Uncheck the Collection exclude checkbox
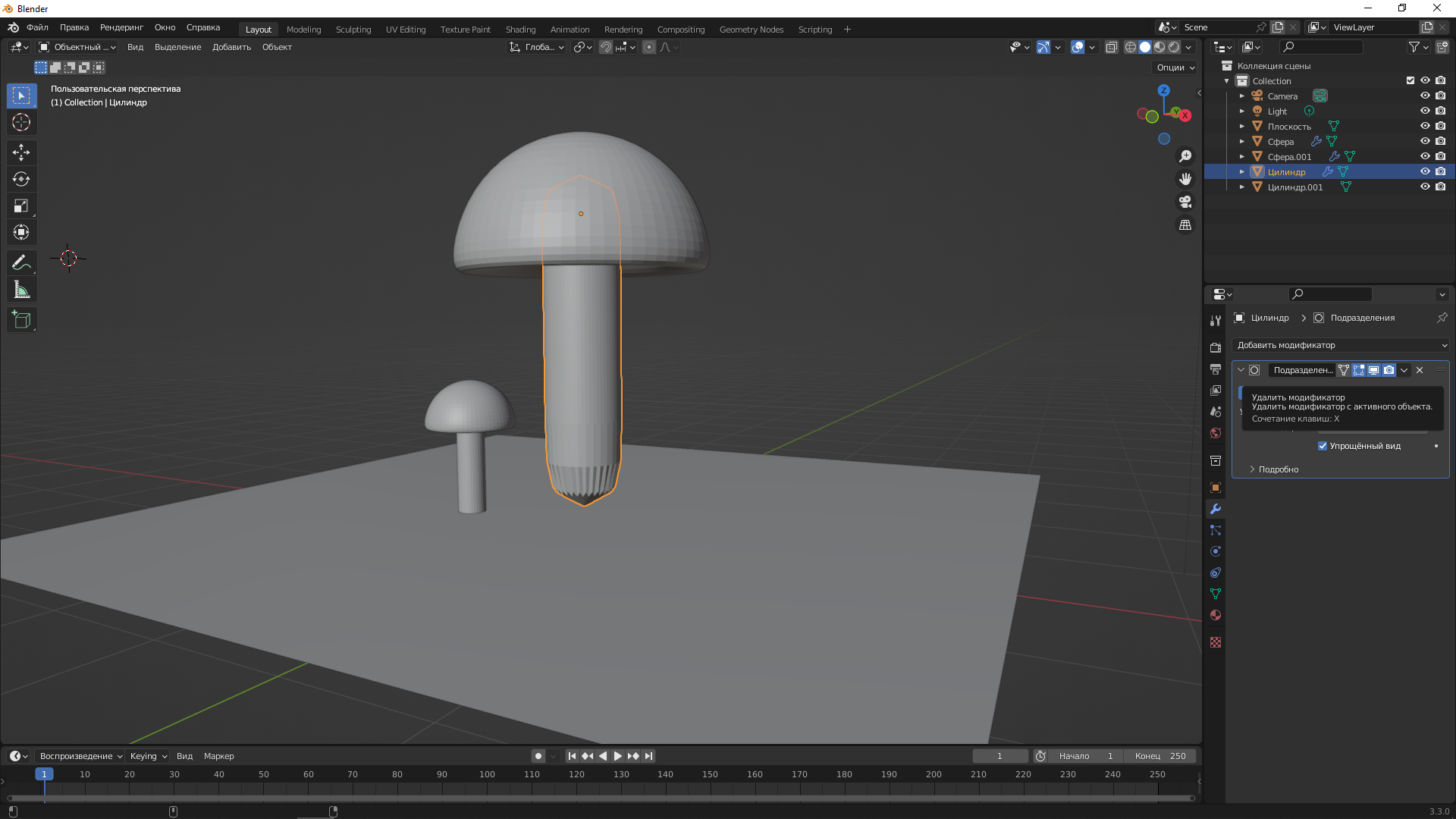1456x819 pixels. tap(1410, 80)
